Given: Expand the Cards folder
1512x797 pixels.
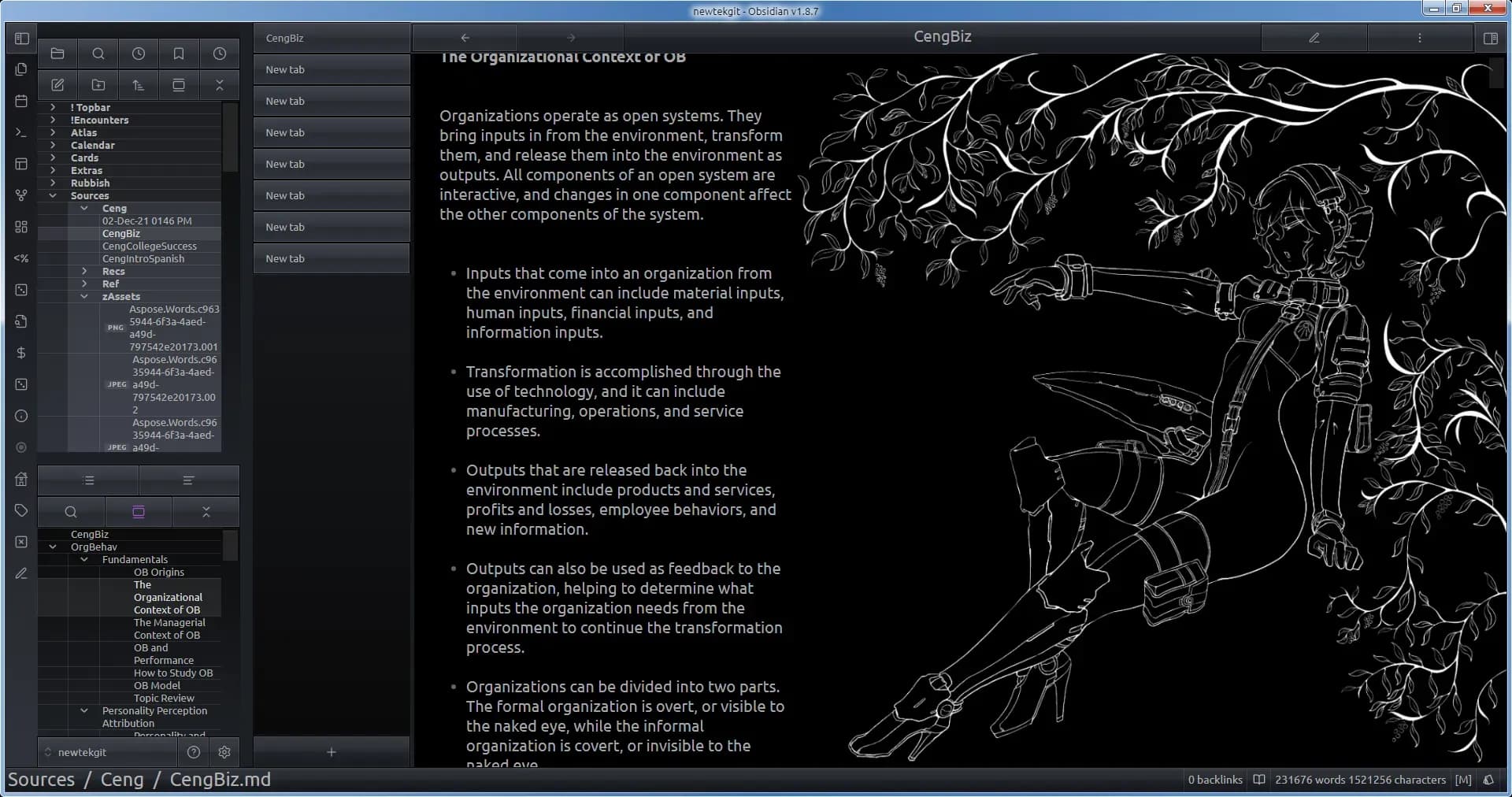Looking at the screenshot, I should pos(53,158).
